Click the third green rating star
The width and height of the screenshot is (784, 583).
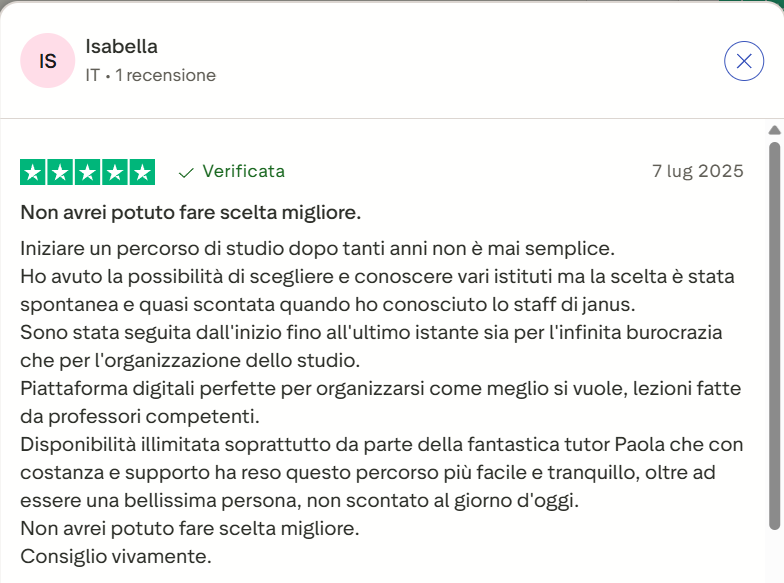click(88, 172)
